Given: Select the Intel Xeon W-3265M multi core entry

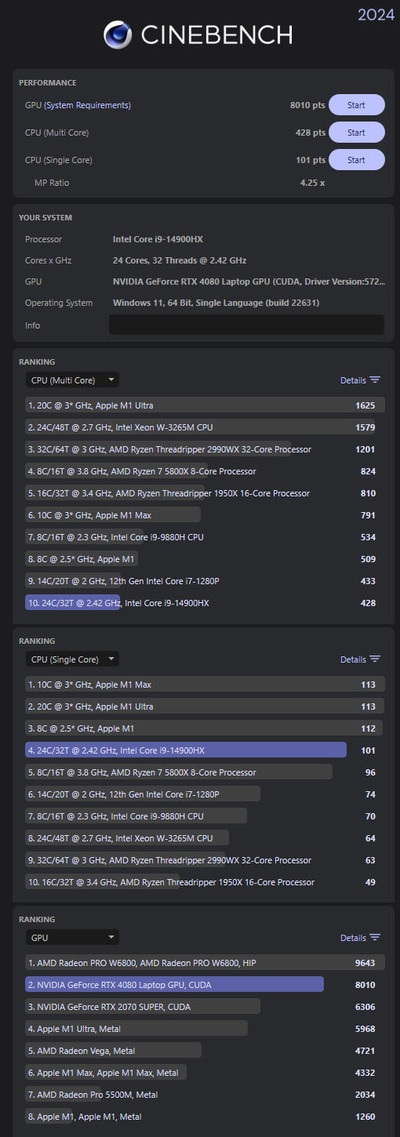Looking at the screenshot, I should [205, 427].
